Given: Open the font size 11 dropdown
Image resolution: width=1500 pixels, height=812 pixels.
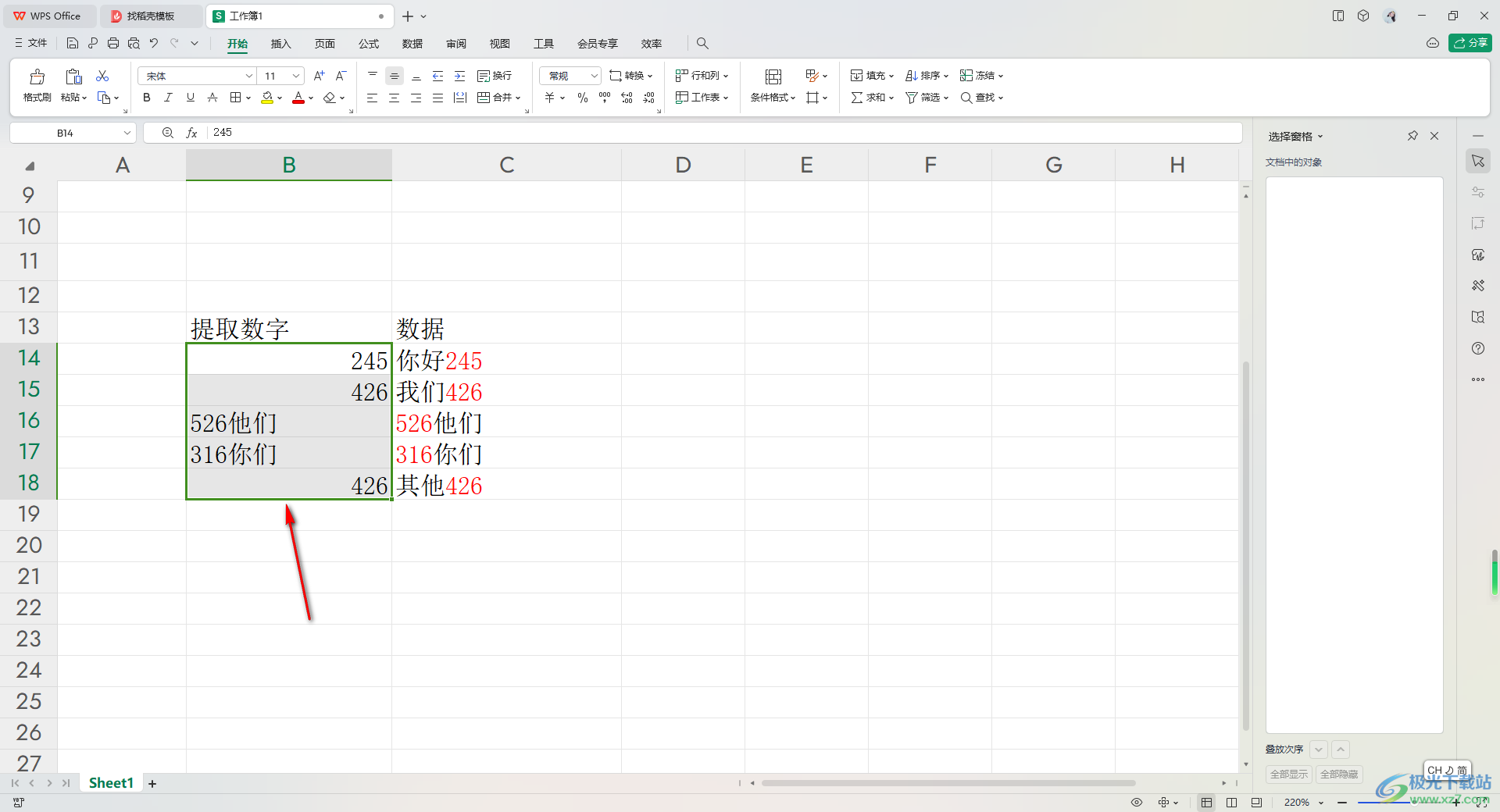Looking at the screenshot, I should tap(296, 76).
